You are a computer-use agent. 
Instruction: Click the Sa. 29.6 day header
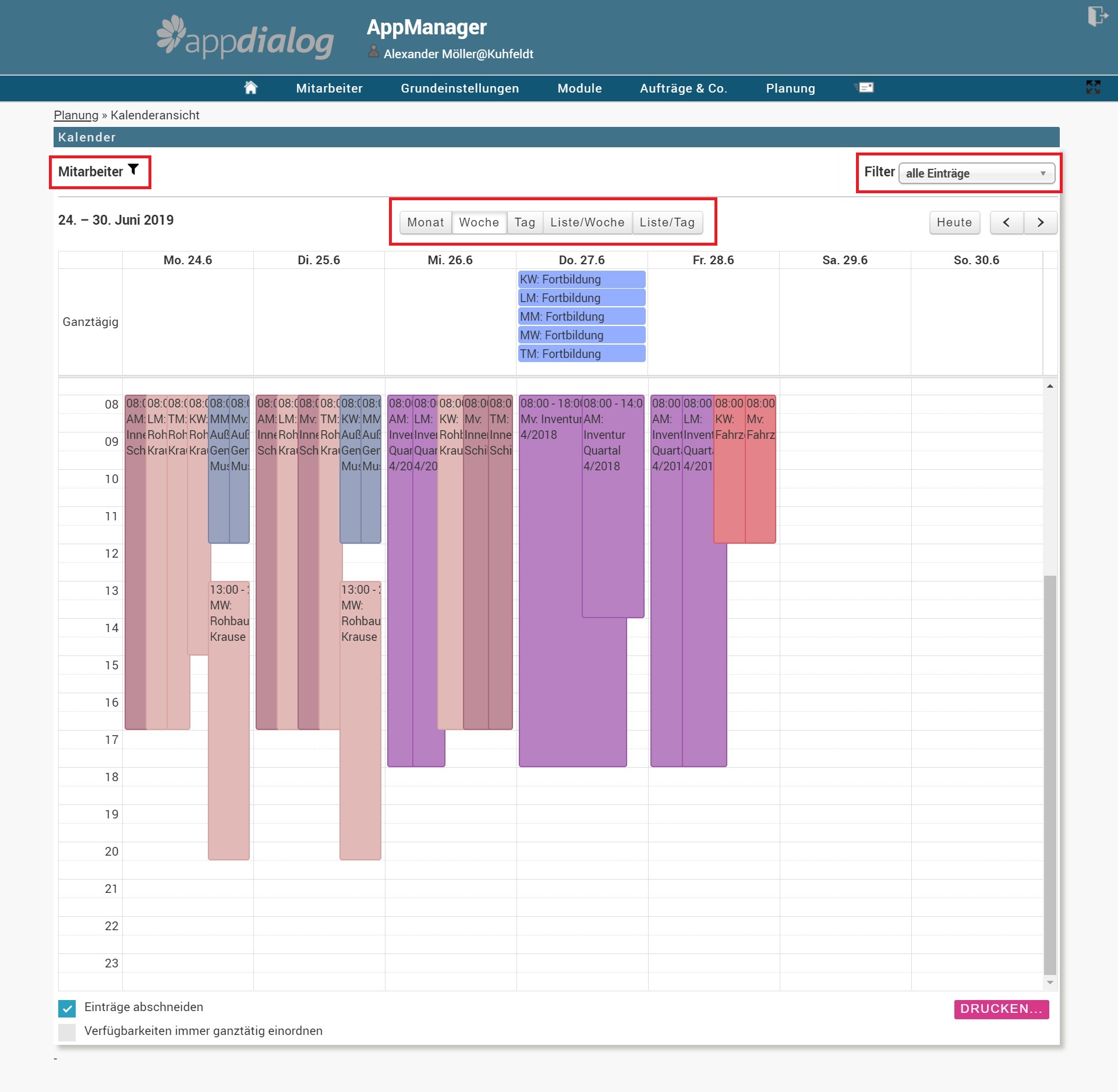(x=845, y=260)
